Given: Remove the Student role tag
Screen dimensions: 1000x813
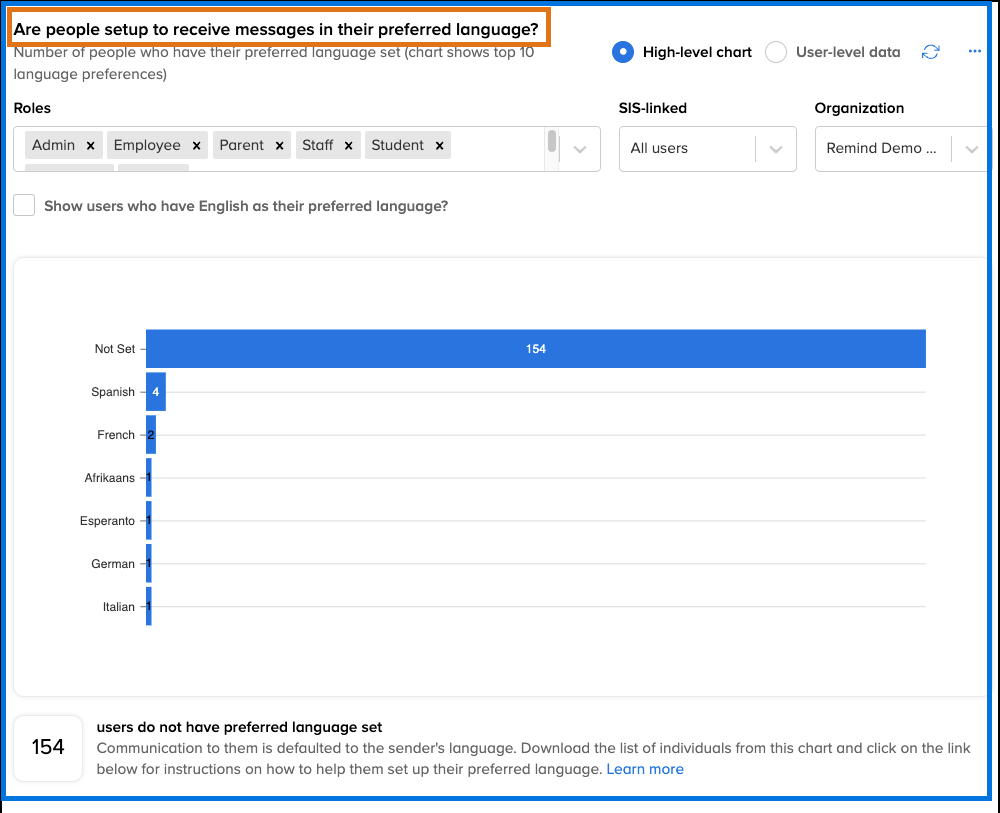Looking at the screenshot, I should point(439,146).
